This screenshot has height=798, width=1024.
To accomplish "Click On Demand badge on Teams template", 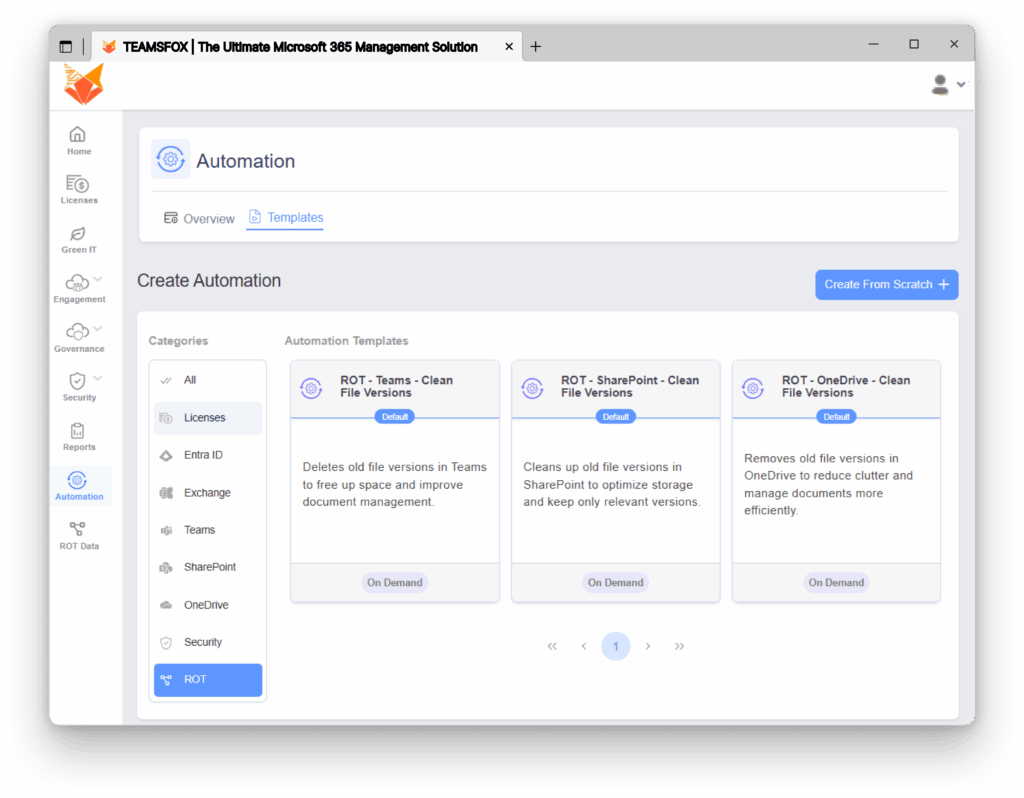I will (394, 583).
